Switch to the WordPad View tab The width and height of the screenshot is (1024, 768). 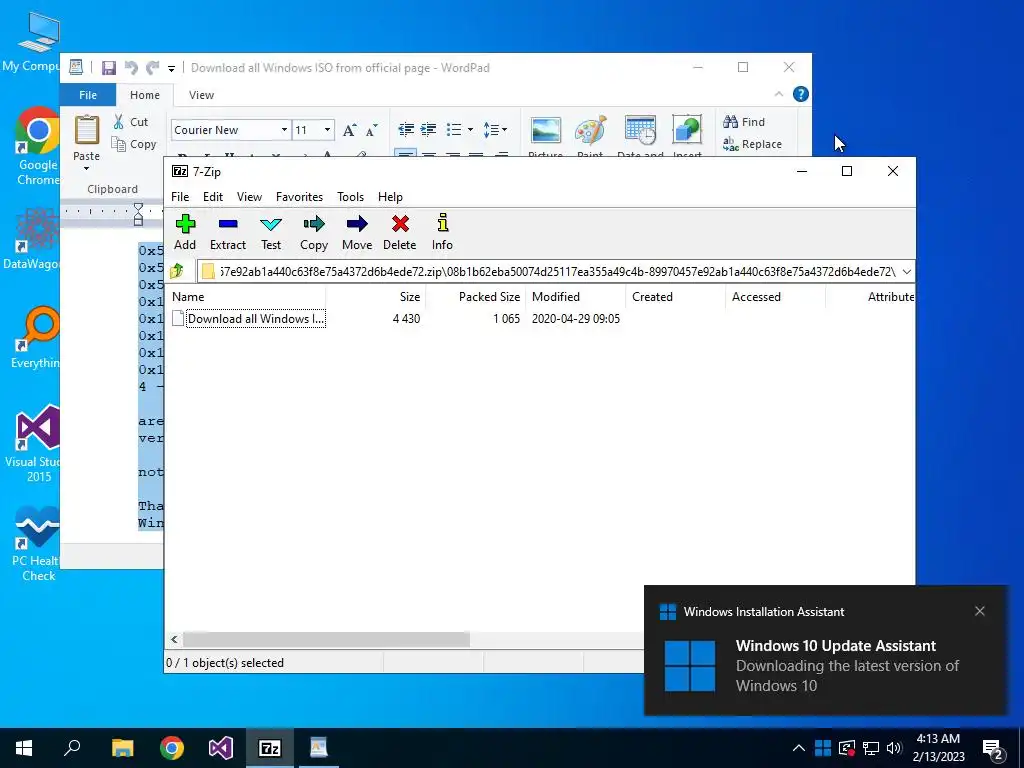(x=201, y=95)
